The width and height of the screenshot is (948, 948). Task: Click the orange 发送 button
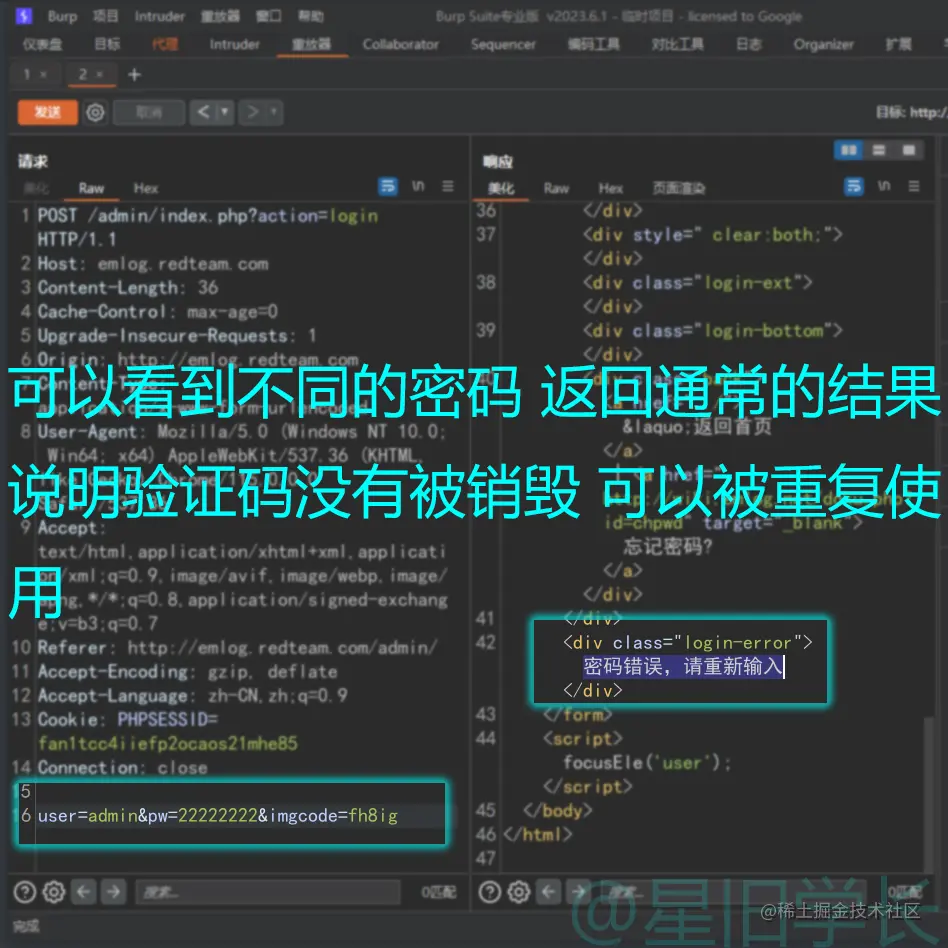point(48,112)
